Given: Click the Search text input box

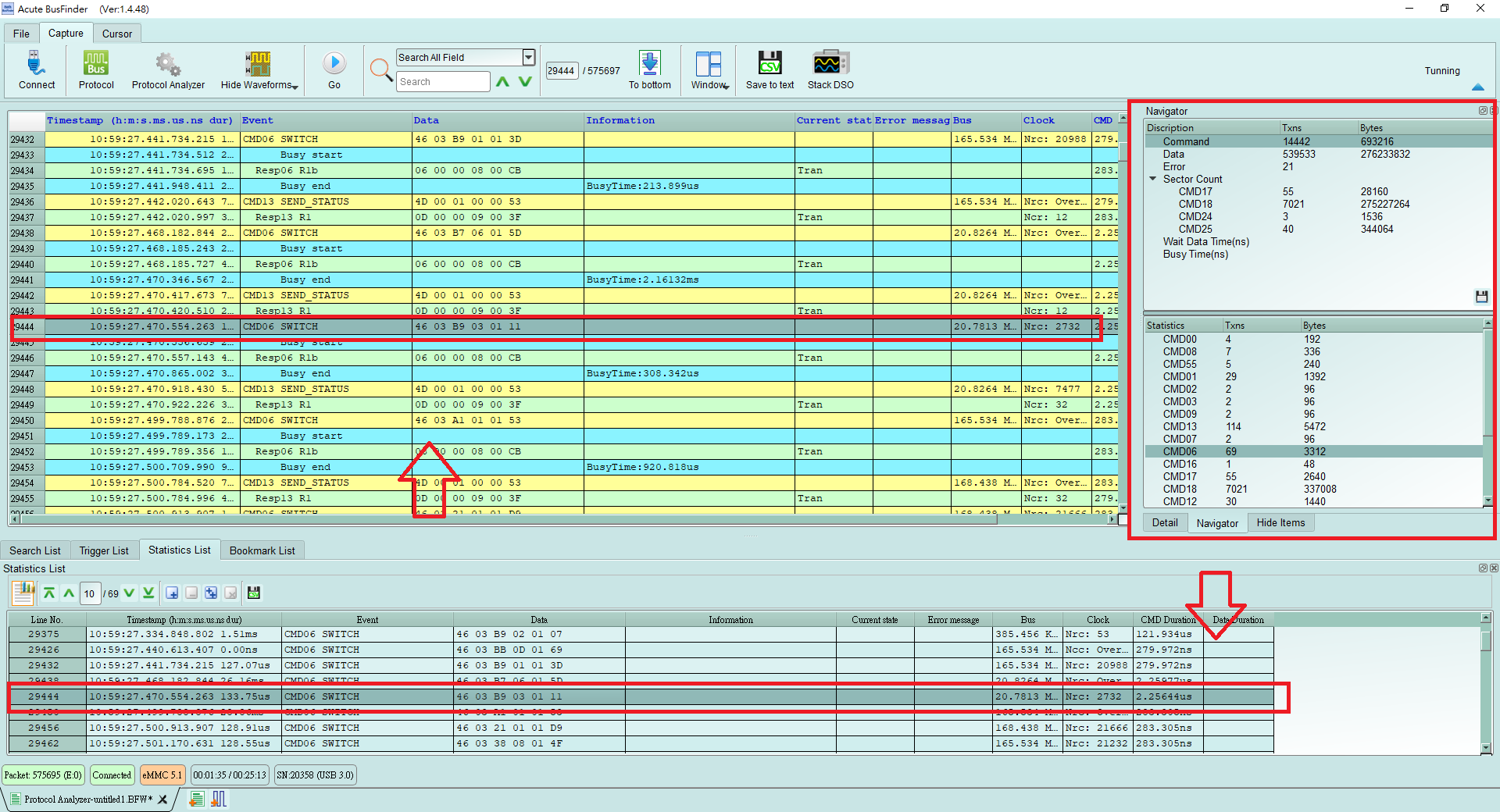Looking at the screenshot, I should tap(443, 81).
